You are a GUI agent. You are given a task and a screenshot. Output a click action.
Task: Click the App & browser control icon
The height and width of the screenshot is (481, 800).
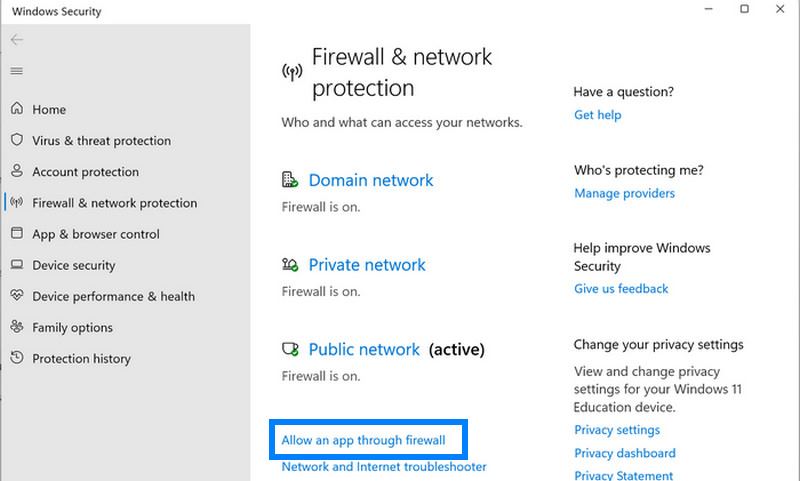pos(17,234)
